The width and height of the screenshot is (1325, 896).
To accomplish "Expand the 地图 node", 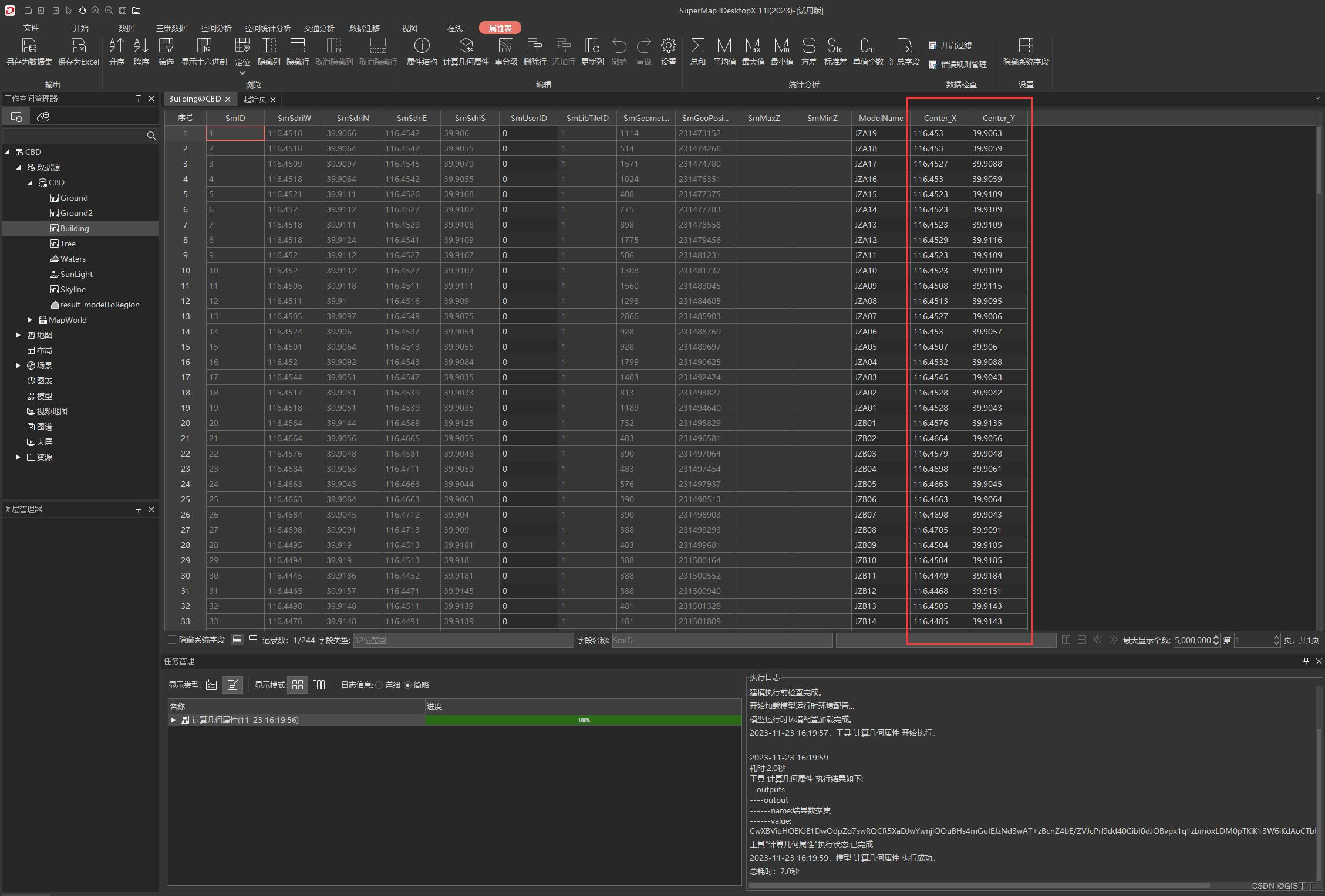I will click(x=18, y=335).
